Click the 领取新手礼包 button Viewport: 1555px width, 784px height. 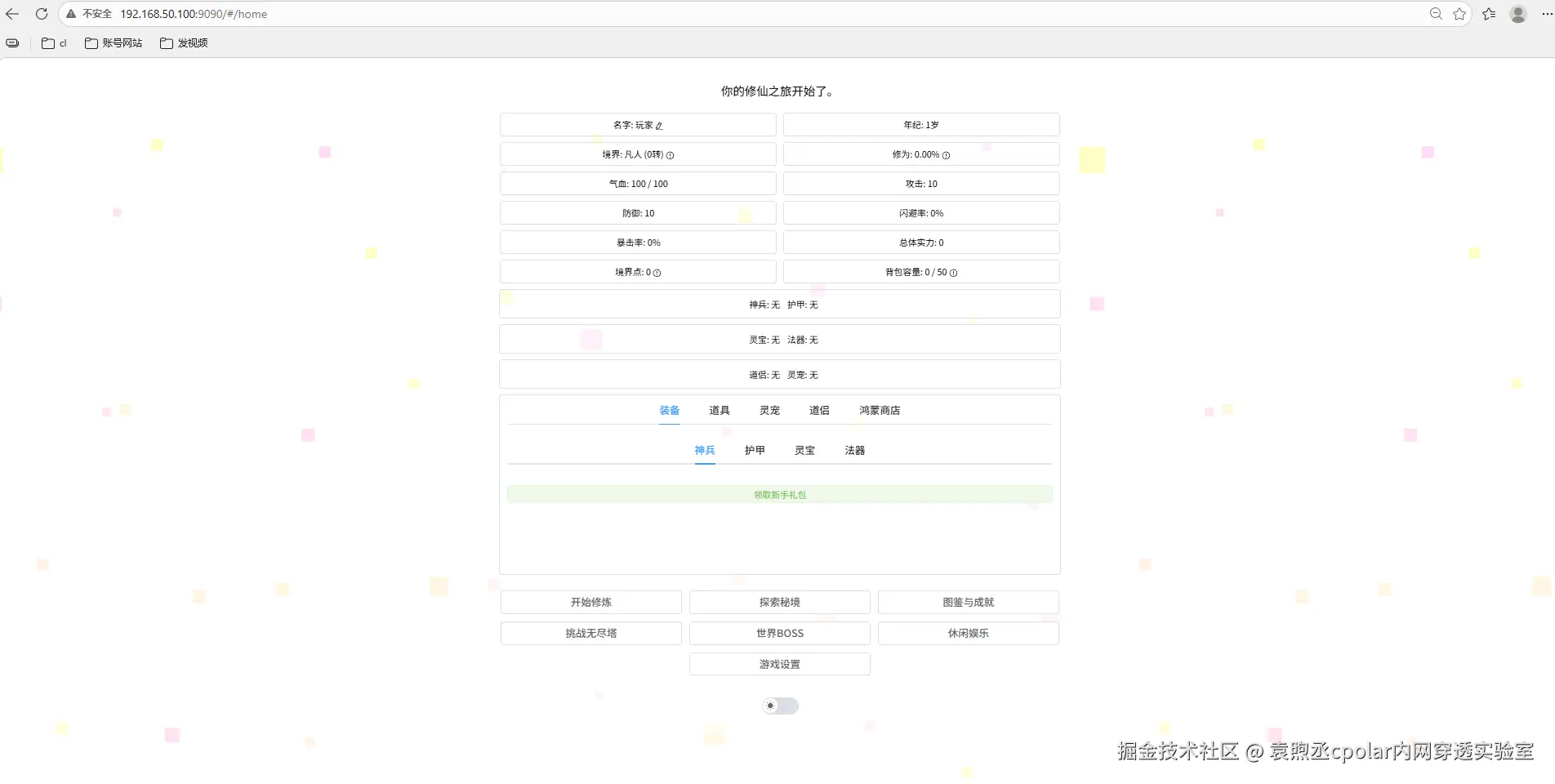[x=779, y=494]
